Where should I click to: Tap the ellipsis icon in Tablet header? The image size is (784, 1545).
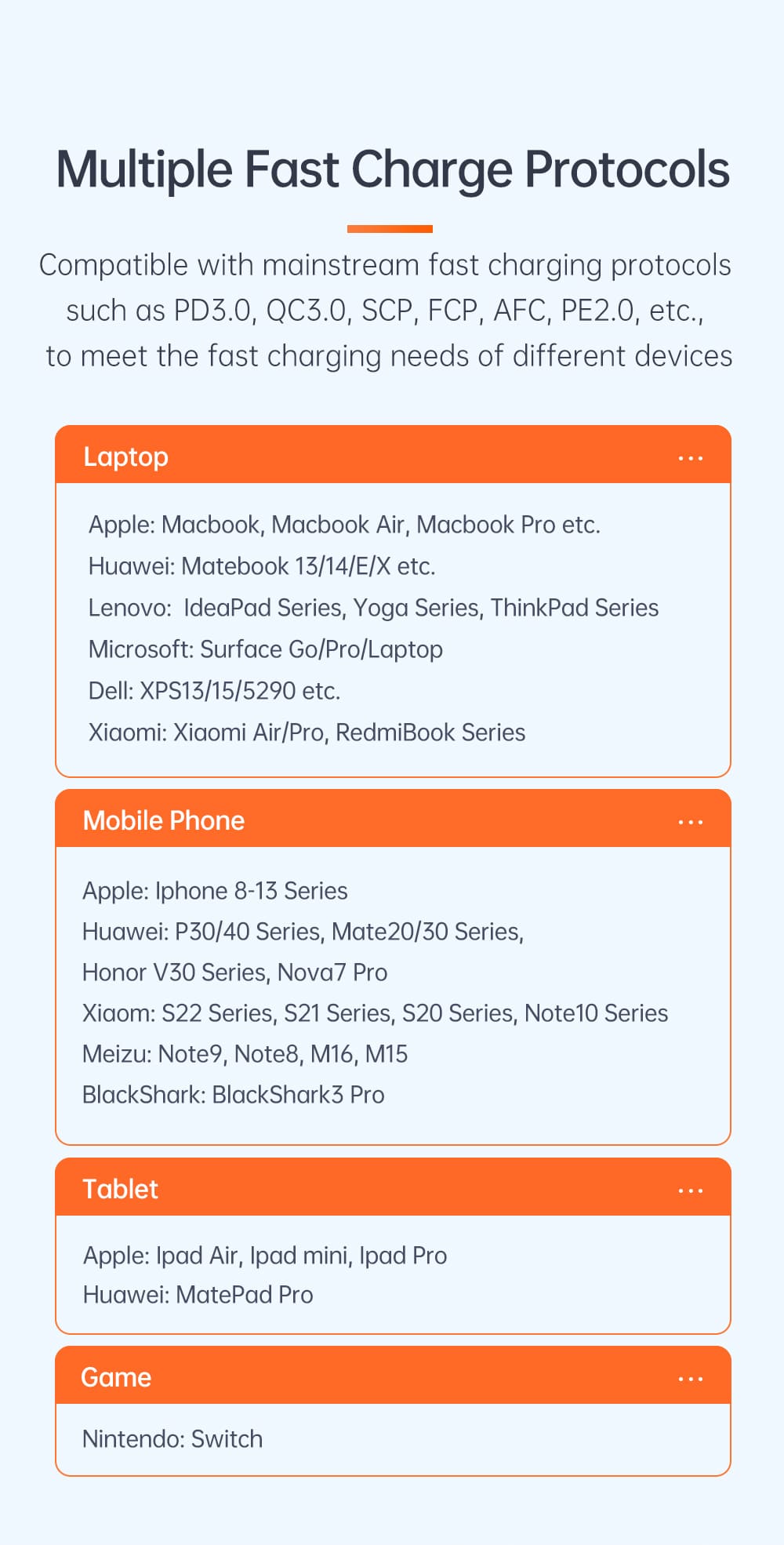point(690,1191)
